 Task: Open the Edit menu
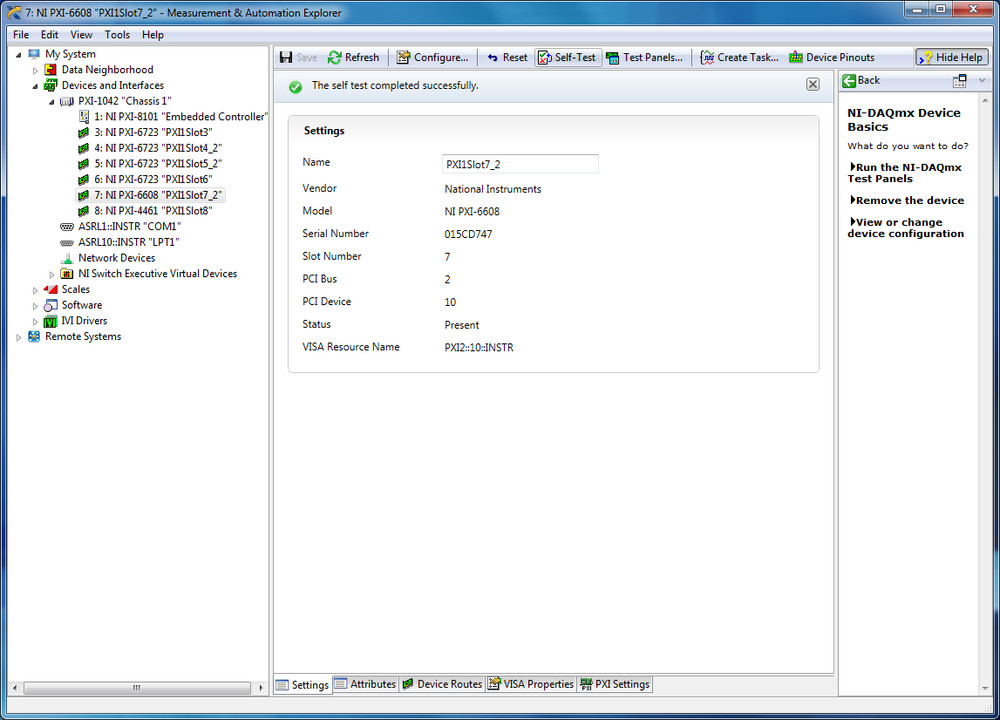tap(49, 34)
